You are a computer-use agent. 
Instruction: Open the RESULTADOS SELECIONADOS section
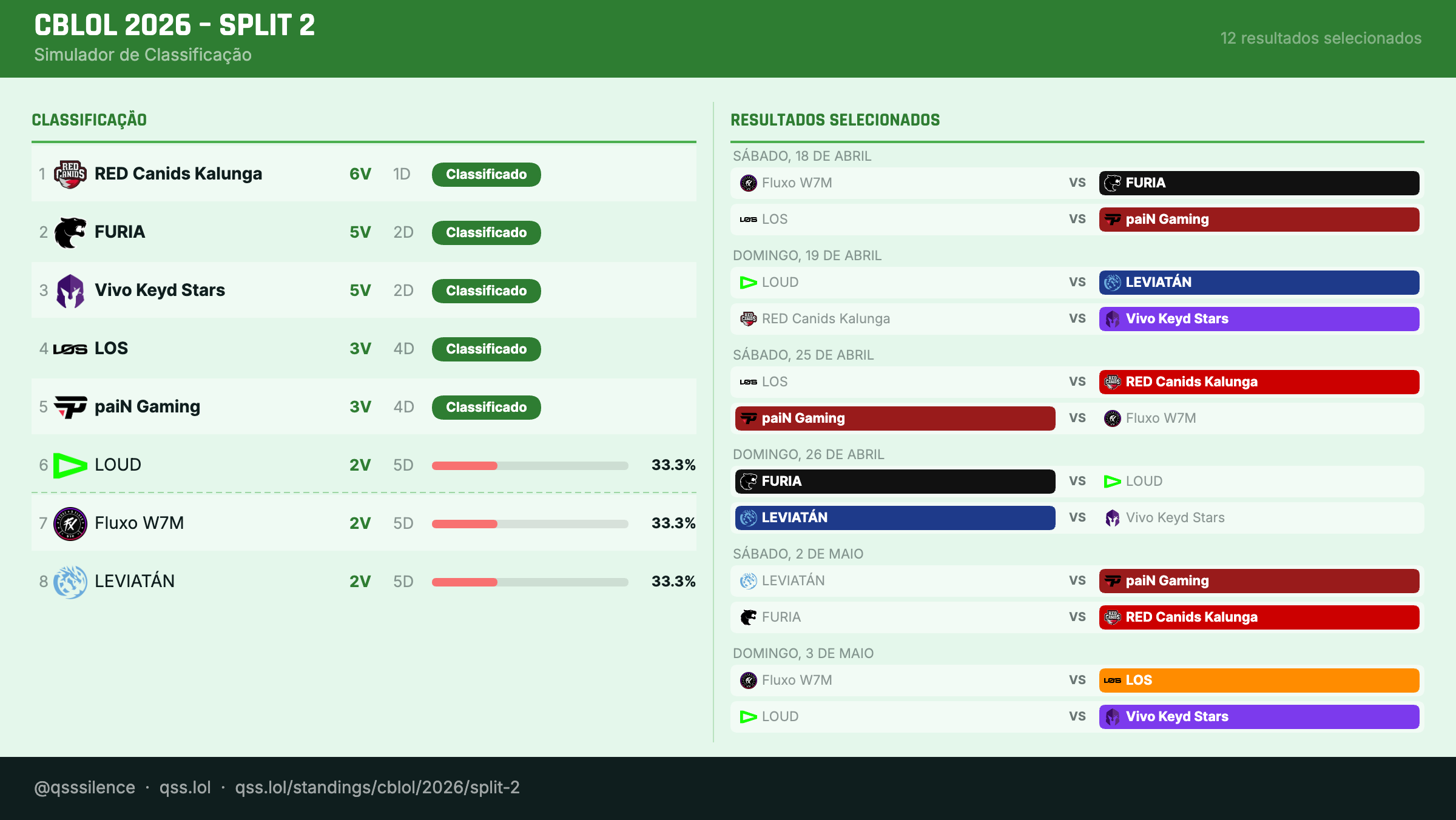835,119
